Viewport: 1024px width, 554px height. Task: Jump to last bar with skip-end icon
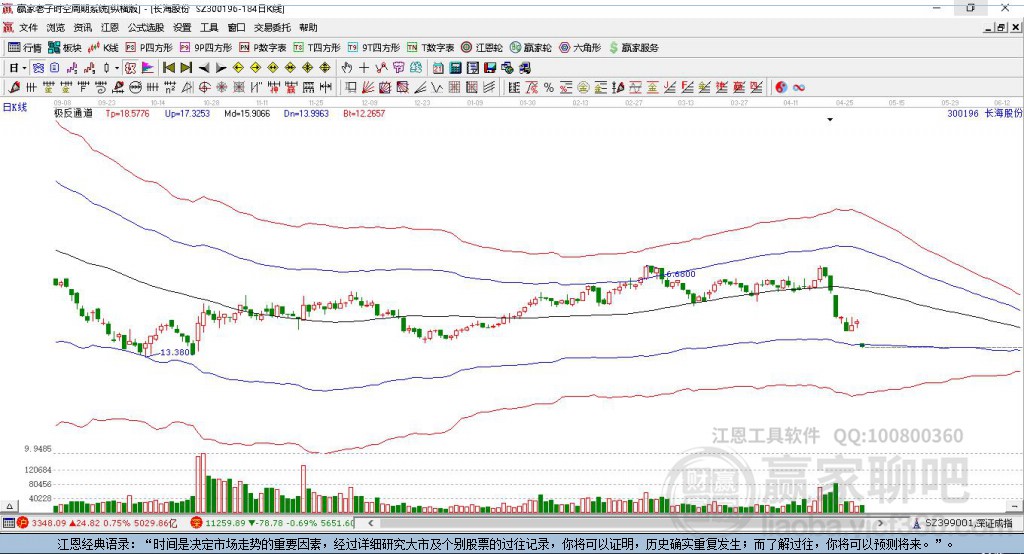click(186, 68)
